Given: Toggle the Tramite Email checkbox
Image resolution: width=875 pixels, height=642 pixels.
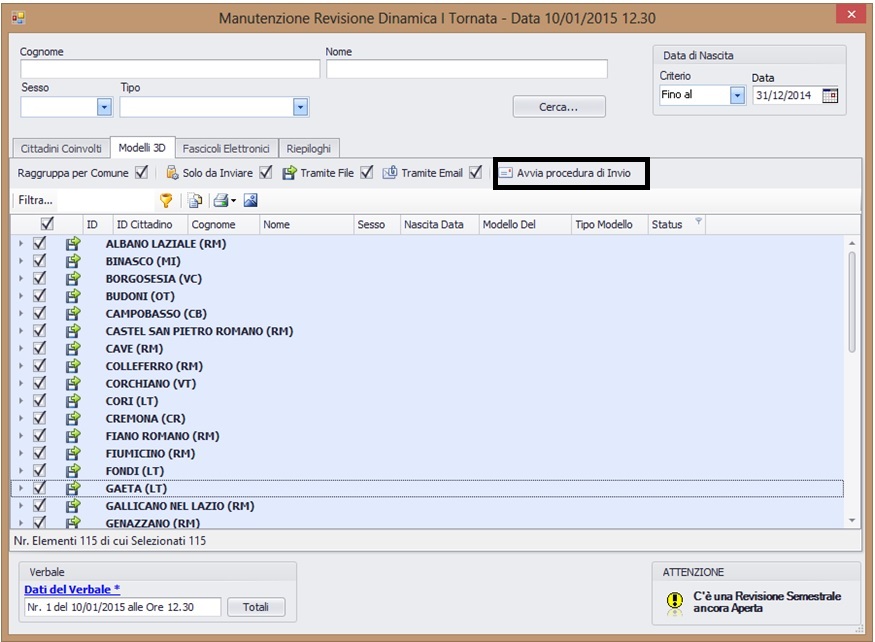Looking at the screenshot, I should 475,173.
